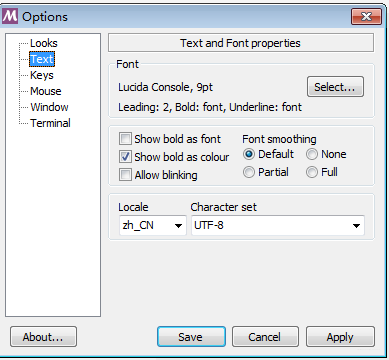Image resolution: width=389 pixels, height=360 pixels.
Task: Open the Window settings category
Action: [49, 107]
